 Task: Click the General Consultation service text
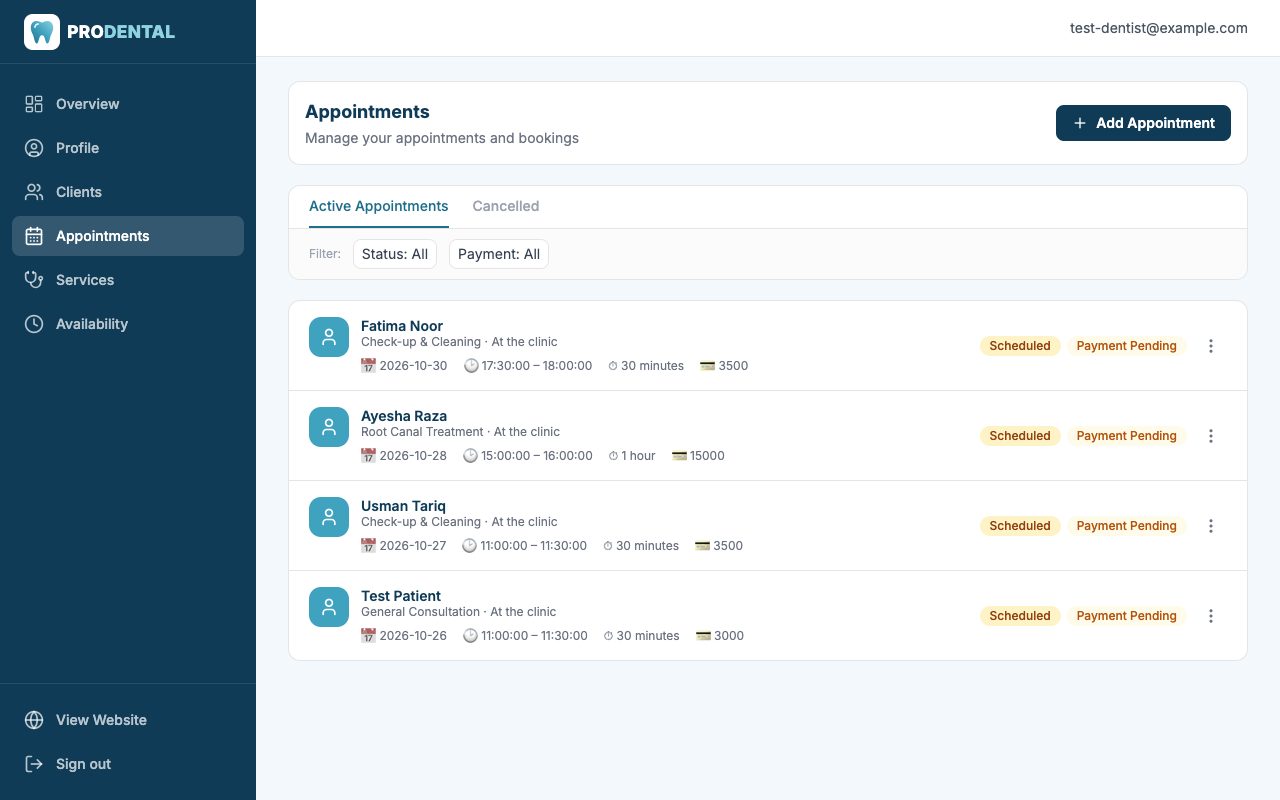420,612
